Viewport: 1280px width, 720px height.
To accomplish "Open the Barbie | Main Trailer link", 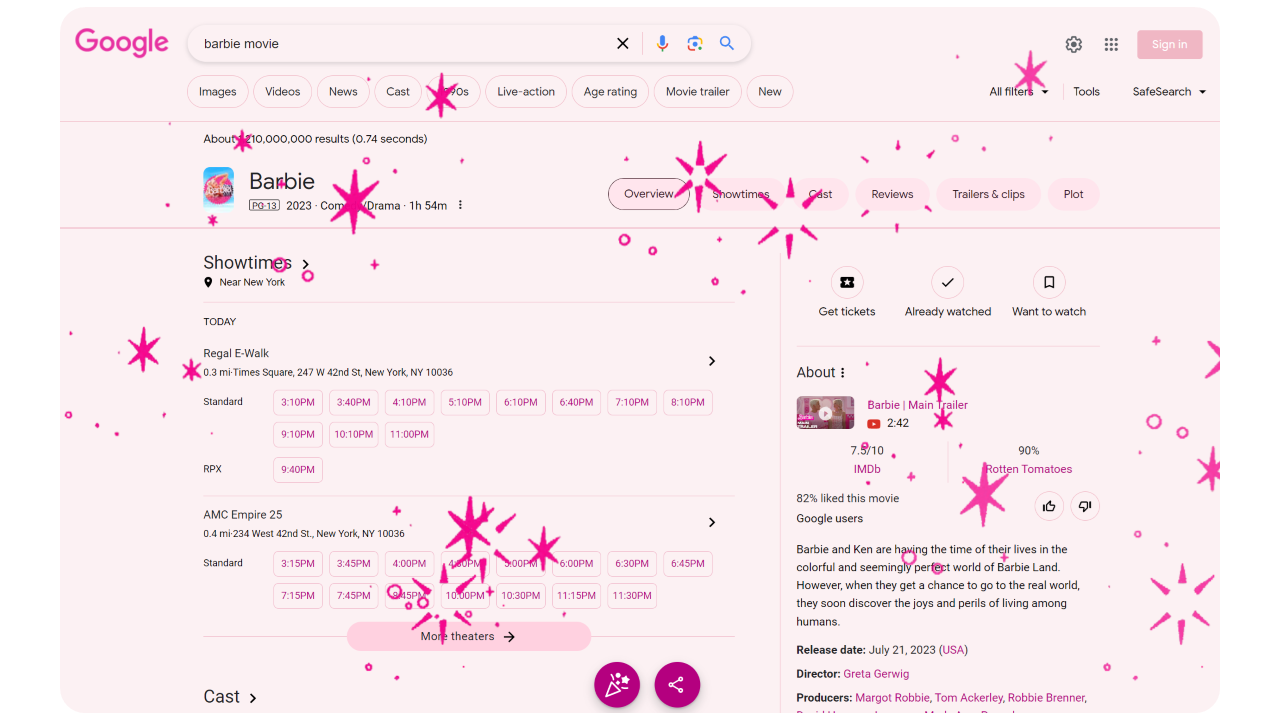I will click(918, 405).
